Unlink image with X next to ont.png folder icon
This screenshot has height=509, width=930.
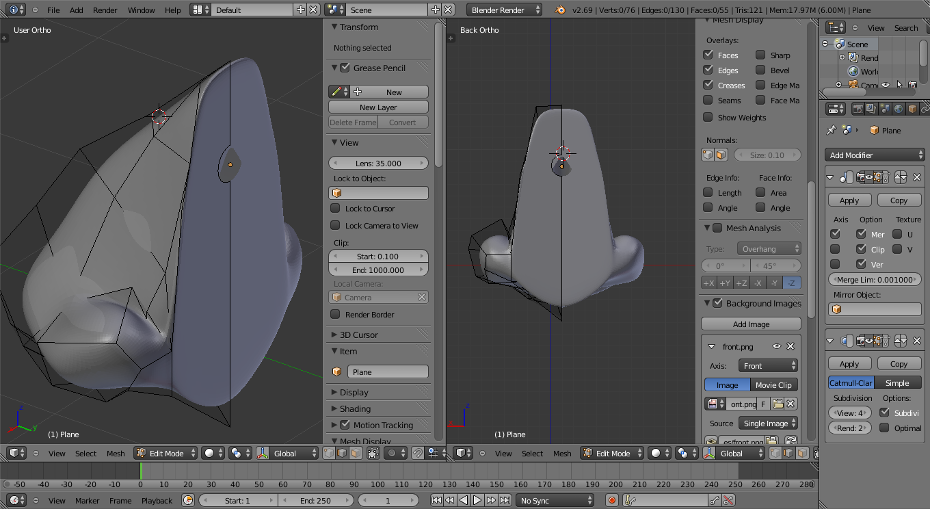coord(791,404)
